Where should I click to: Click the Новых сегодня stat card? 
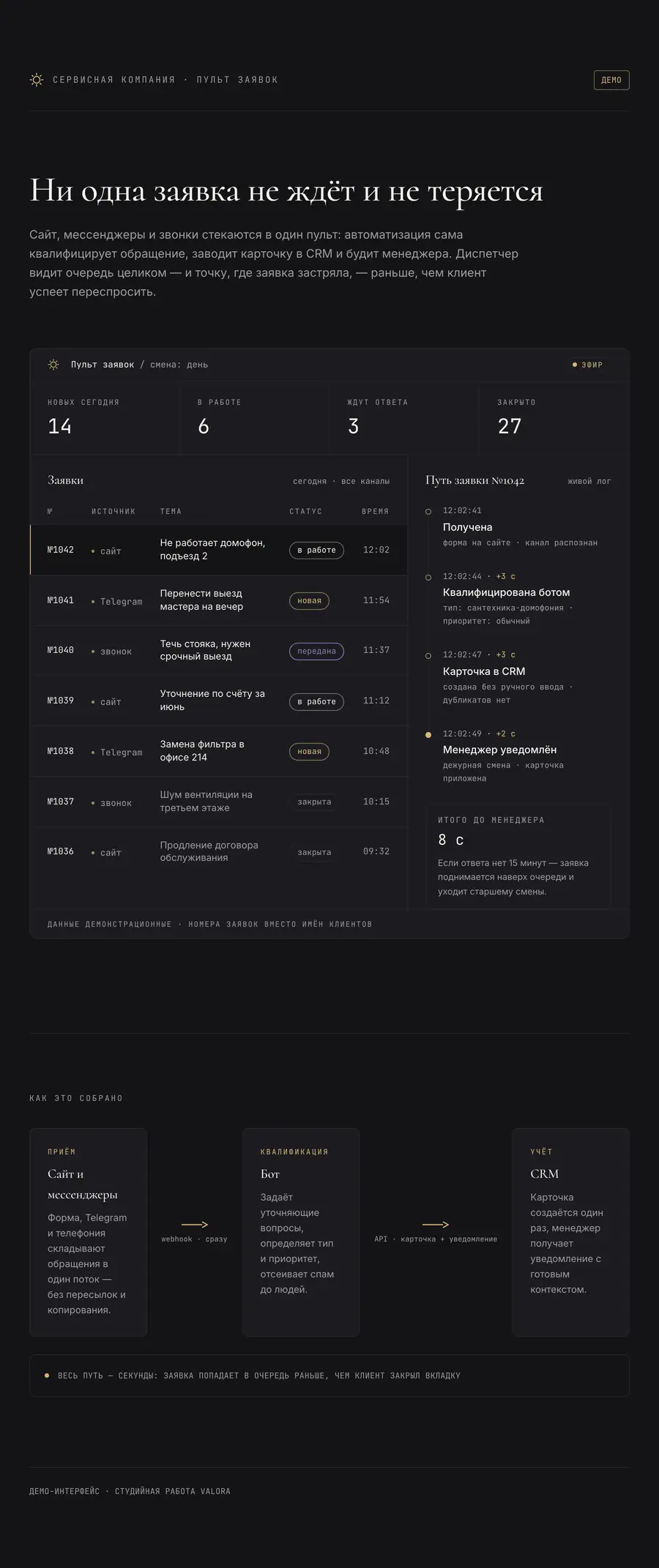105,418
